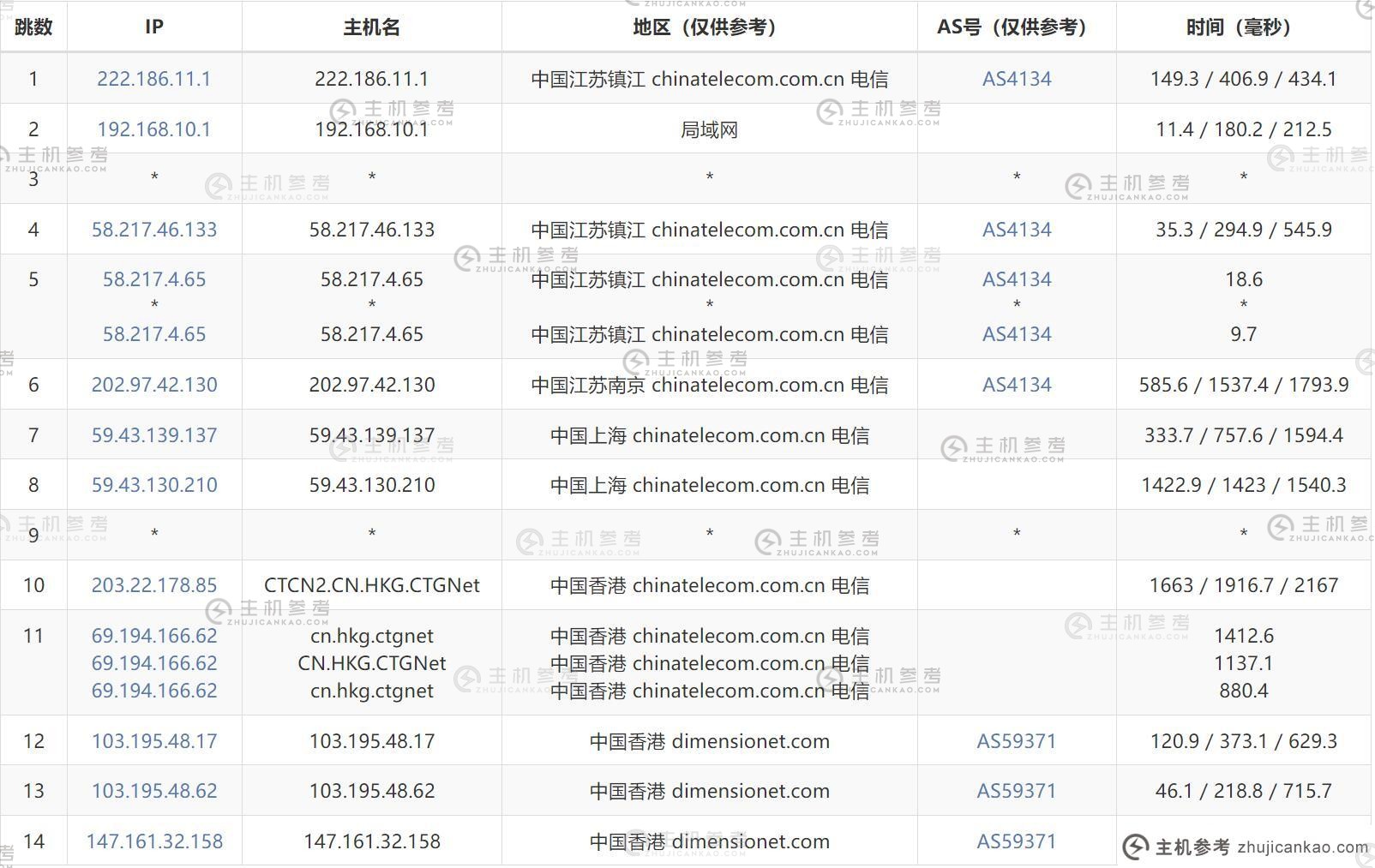Viewport: 1375px width, 868px height.
Task: Open the AS4134 link in hop 4 row
Action: (1017, 230)
